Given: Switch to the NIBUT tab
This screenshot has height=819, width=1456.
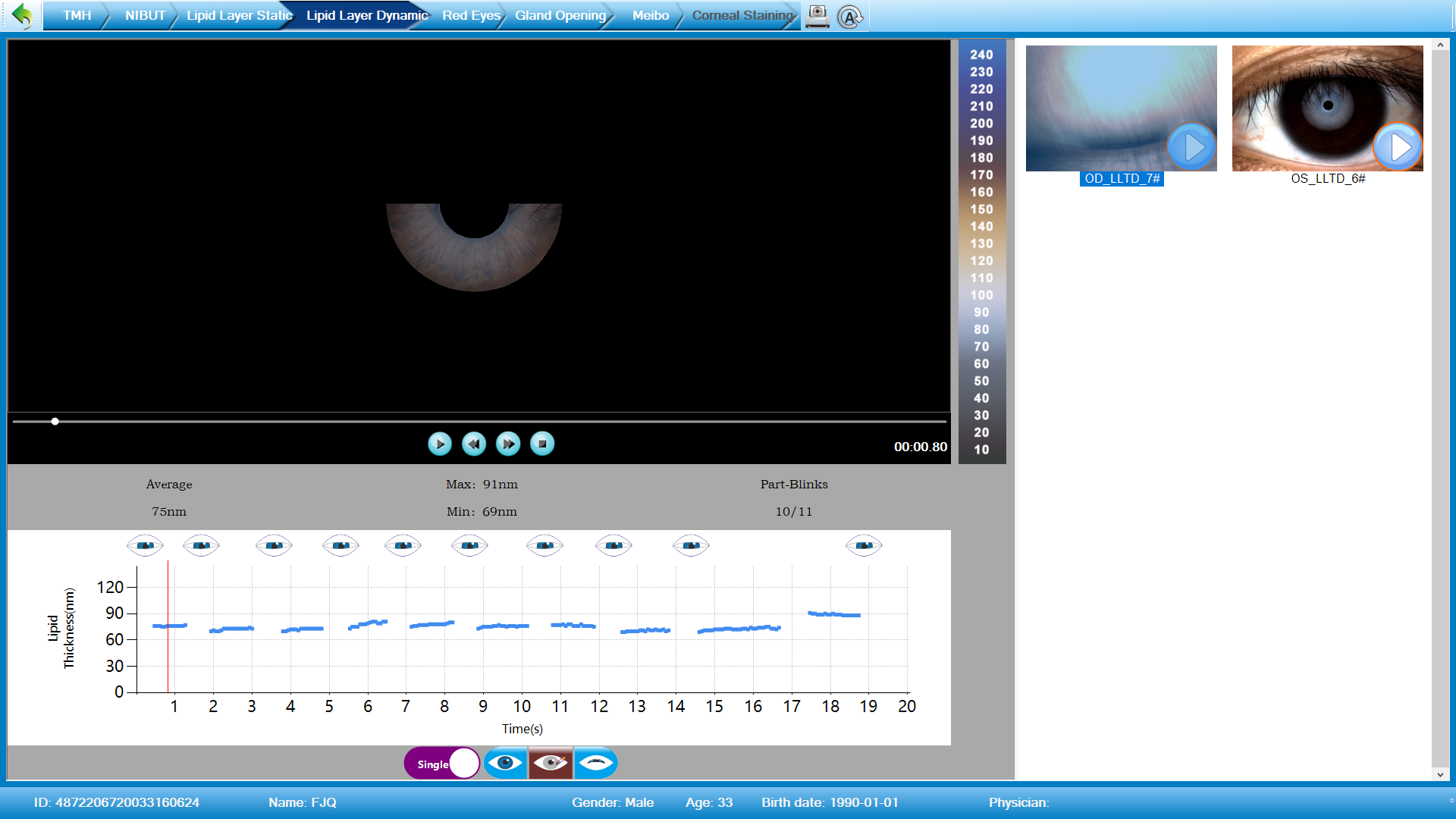Looking at the screenshot, I should tap(144, 15).
